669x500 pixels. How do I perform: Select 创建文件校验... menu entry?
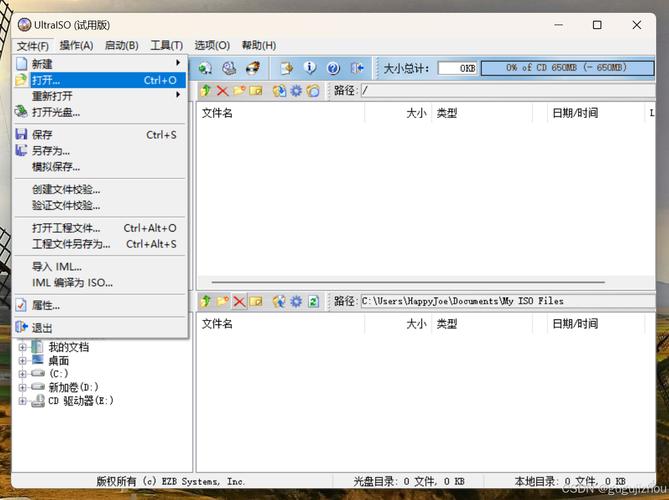pyautogui.click(x=100, y=189)
